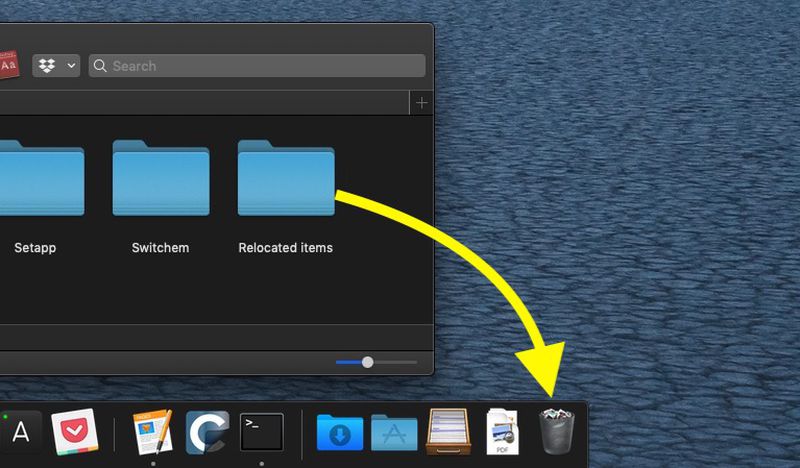Add a new Finder tab with plus button
800x468 pixels.
click(x=421, y=103)
